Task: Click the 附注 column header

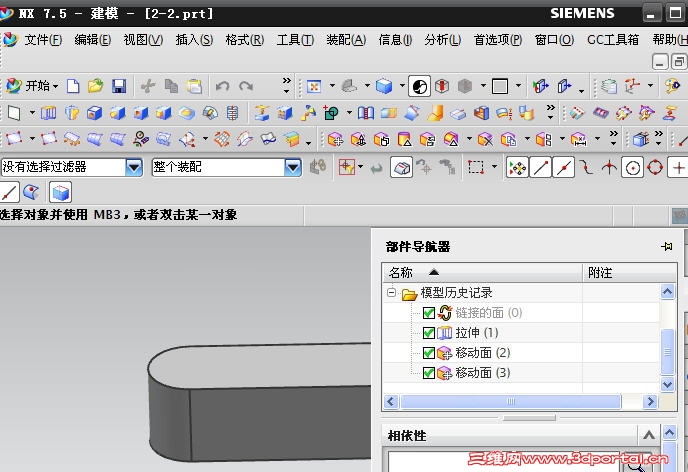Action: pos(630,272)
